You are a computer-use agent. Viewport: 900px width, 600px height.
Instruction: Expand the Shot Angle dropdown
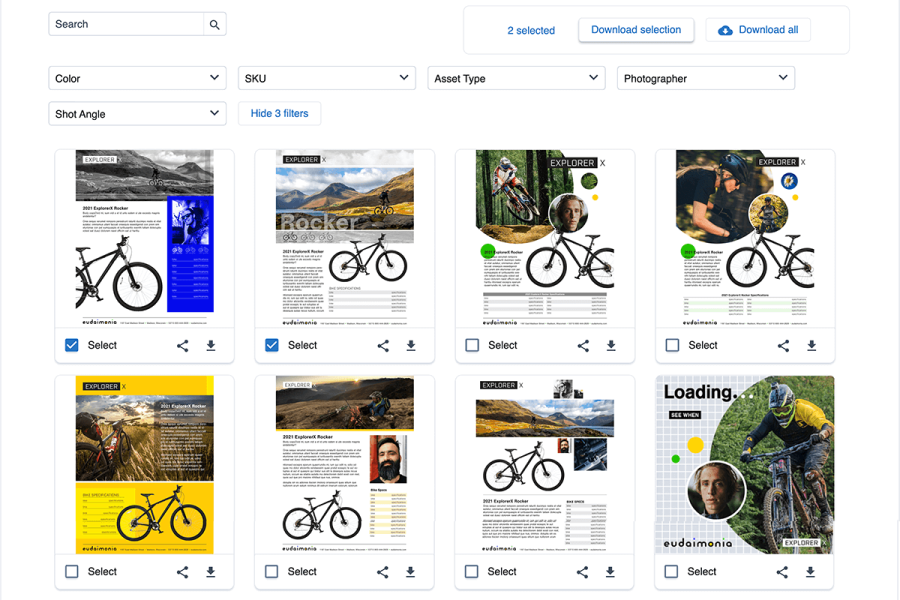coord(138,114)
